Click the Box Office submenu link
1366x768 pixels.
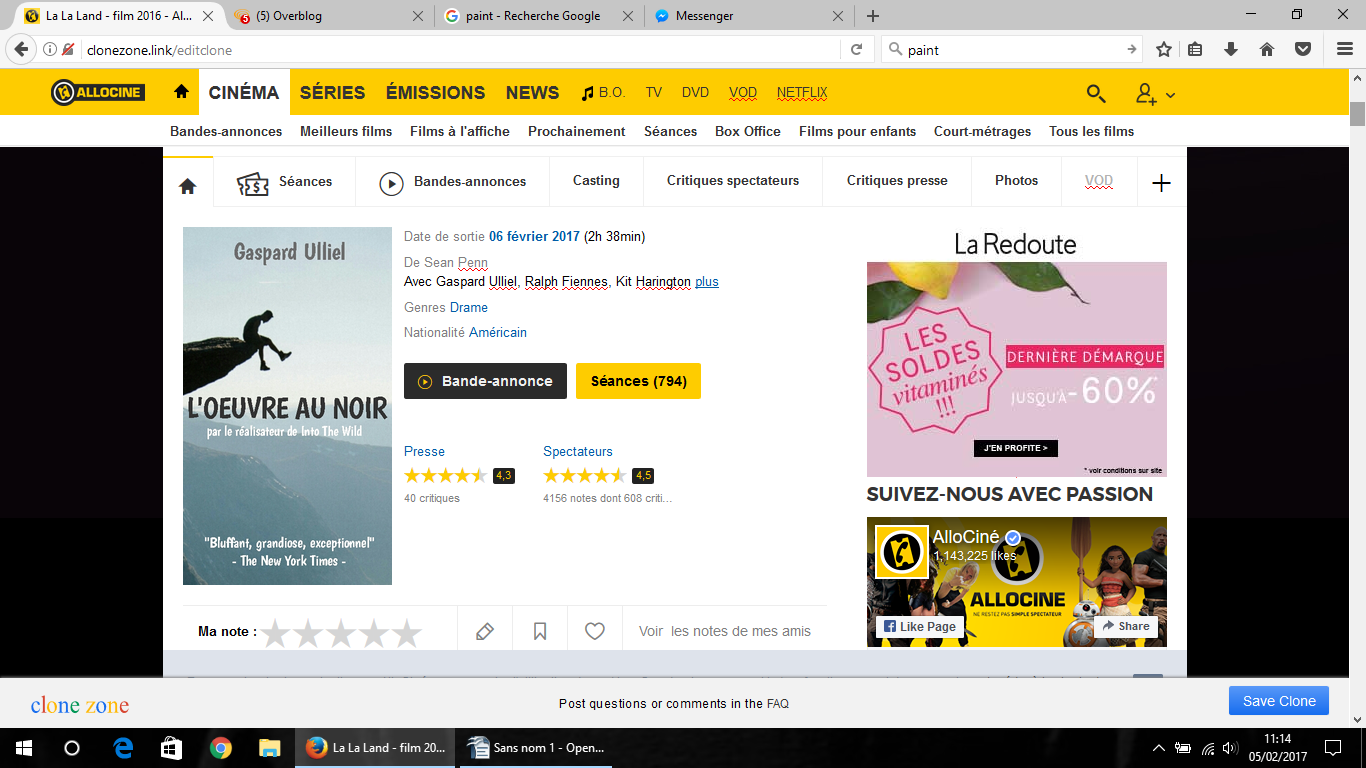pos(748,131)
